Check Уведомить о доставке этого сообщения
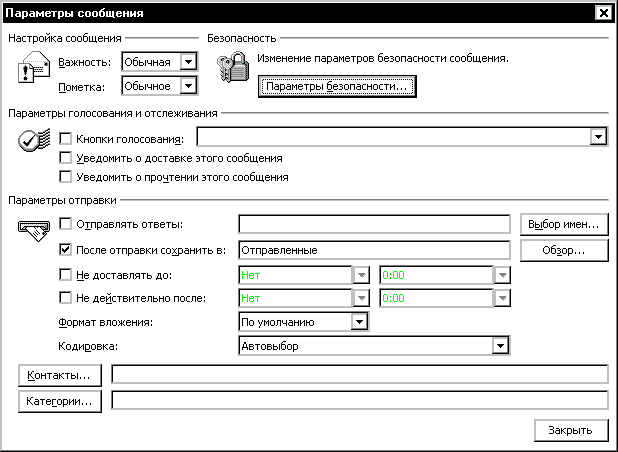618x452 pixels. [65, 158]
